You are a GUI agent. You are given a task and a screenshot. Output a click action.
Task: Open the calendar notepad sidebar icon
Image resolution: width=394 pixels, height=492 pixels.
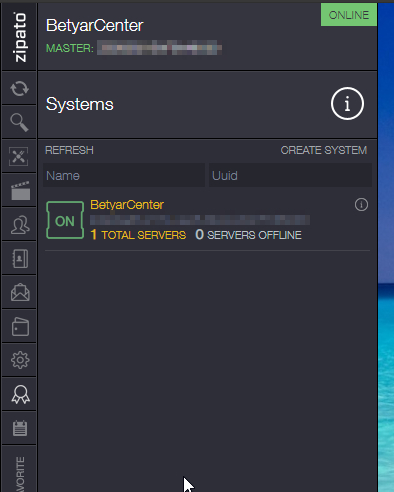[x=20, y=428]
